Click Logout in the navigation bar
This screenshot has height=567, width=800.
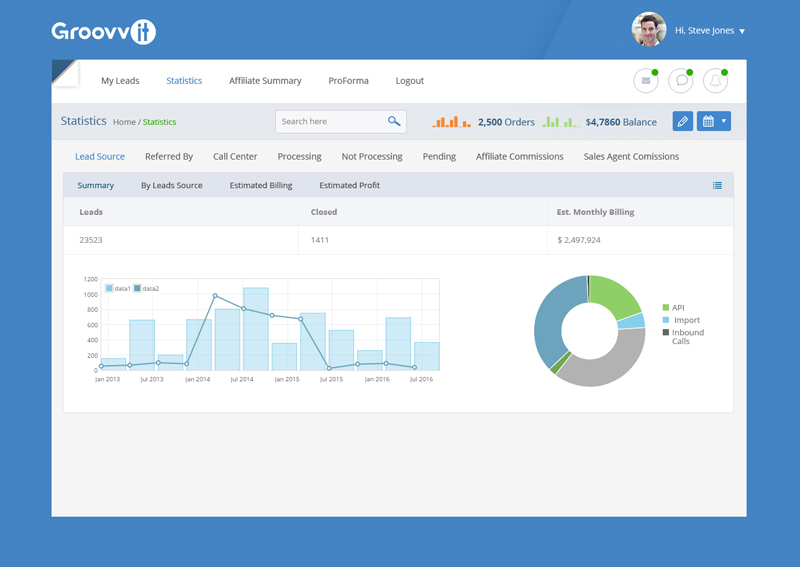pyautogui.click(x=409, y=81)
